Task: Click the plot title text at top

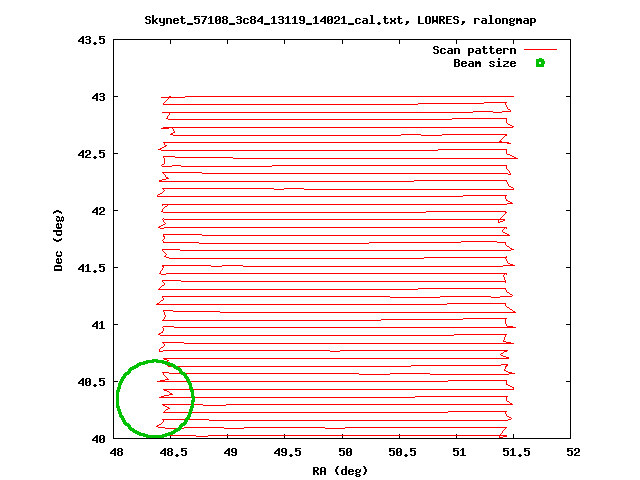Action: coord(340,20)
